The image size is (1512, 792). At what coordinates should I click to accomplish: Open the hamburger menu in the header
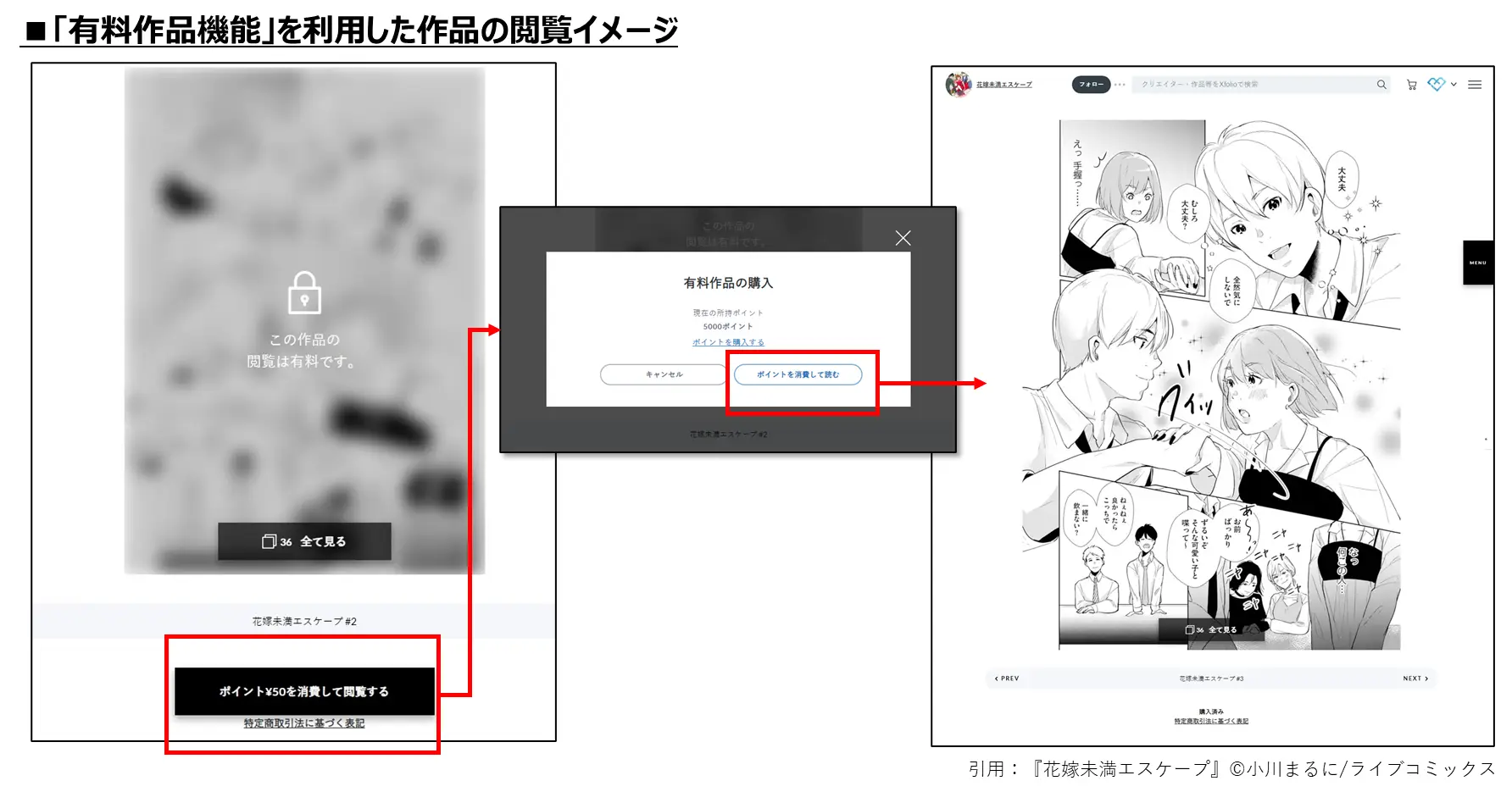(1475, 85)
